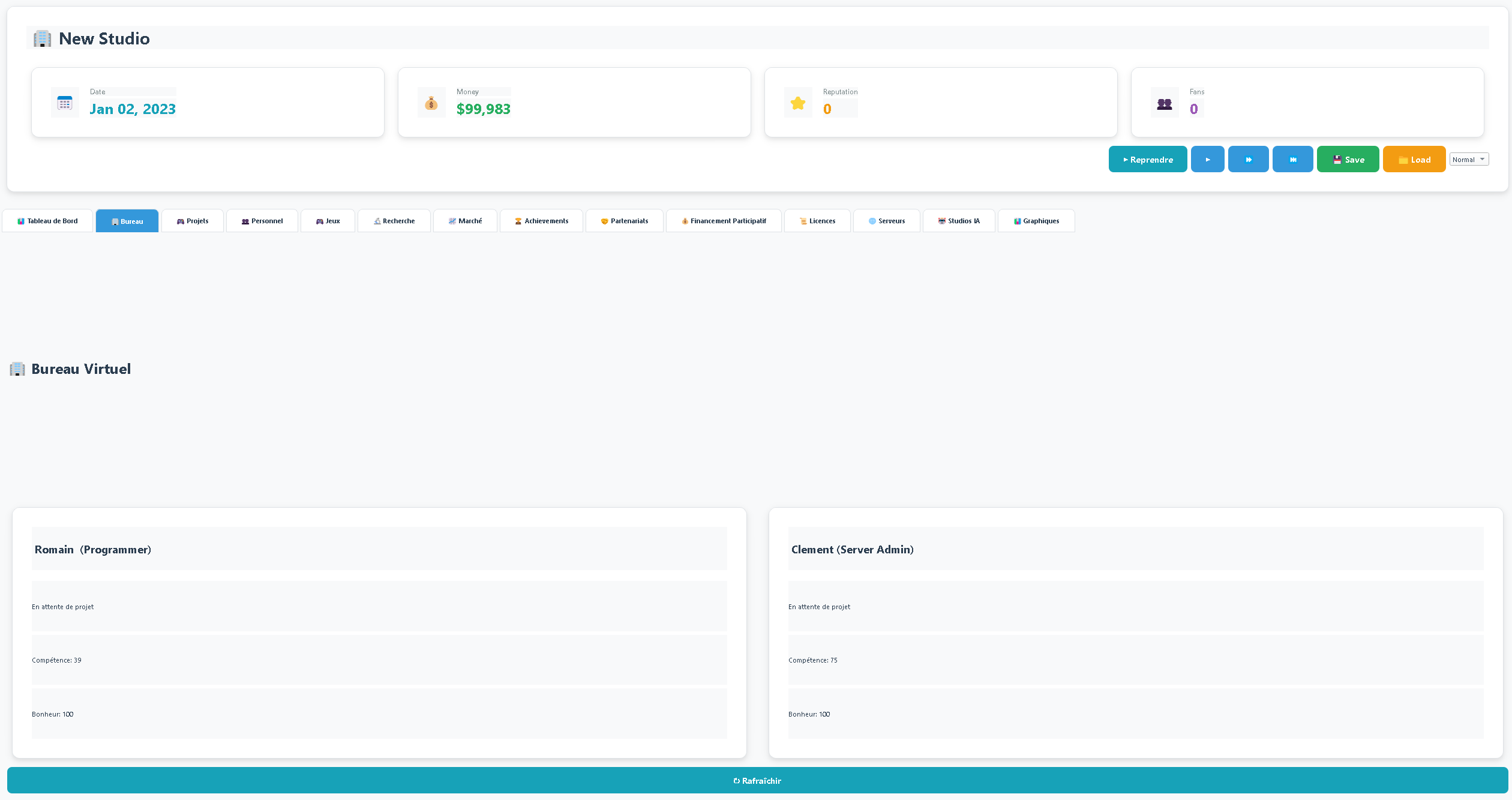1512x800 pixels.
Task: Click the floppy disk icon on the Save button
Action: [x=1337, y=159]
